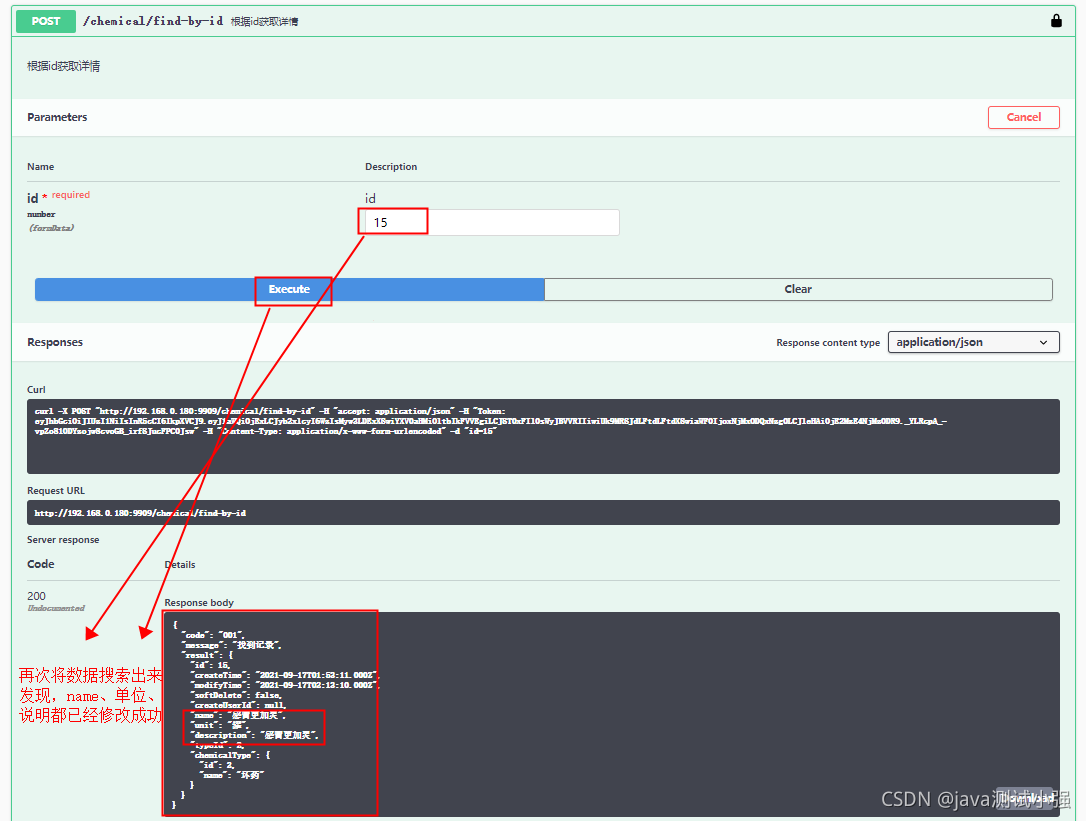Click the Responses section header
1086x821 pixels.
[x=55, y=342]
